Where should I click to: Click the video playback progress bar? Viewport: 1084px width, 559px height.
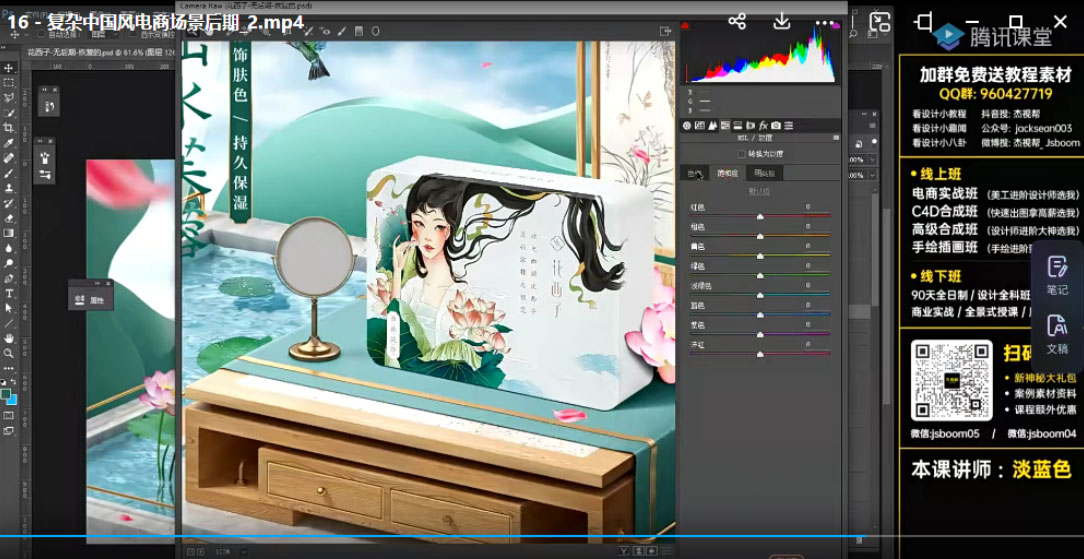pos(542,536)
